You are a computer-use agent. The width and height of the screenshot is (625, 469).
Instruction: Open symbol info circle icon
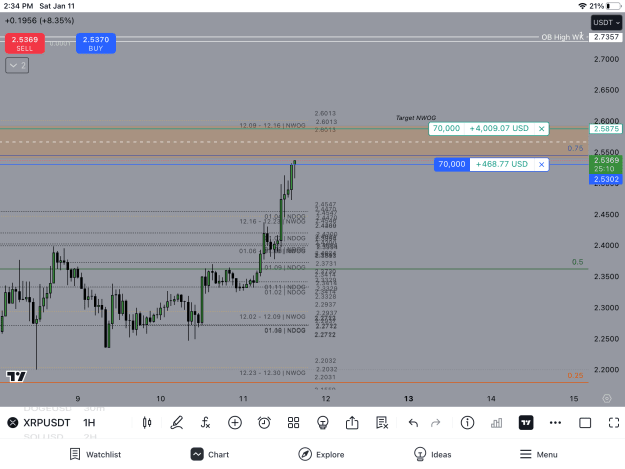tap(467, 423)
